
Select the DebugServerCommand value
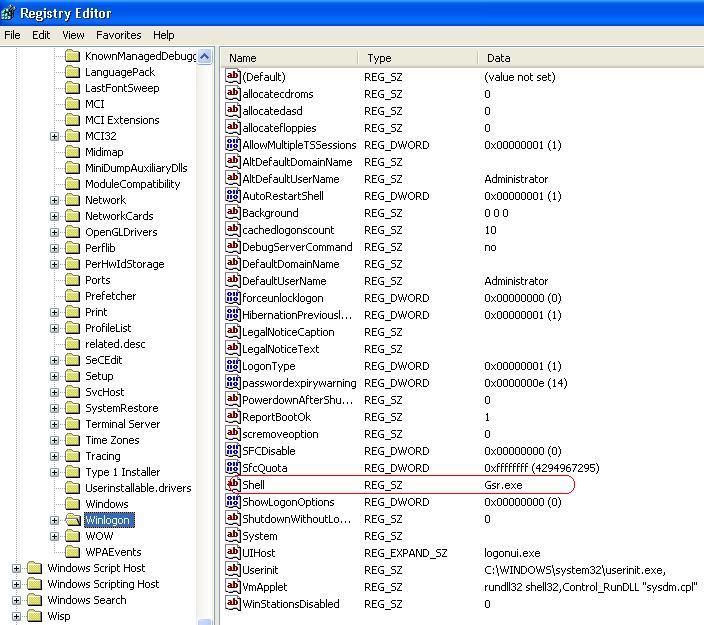(297, 247)
